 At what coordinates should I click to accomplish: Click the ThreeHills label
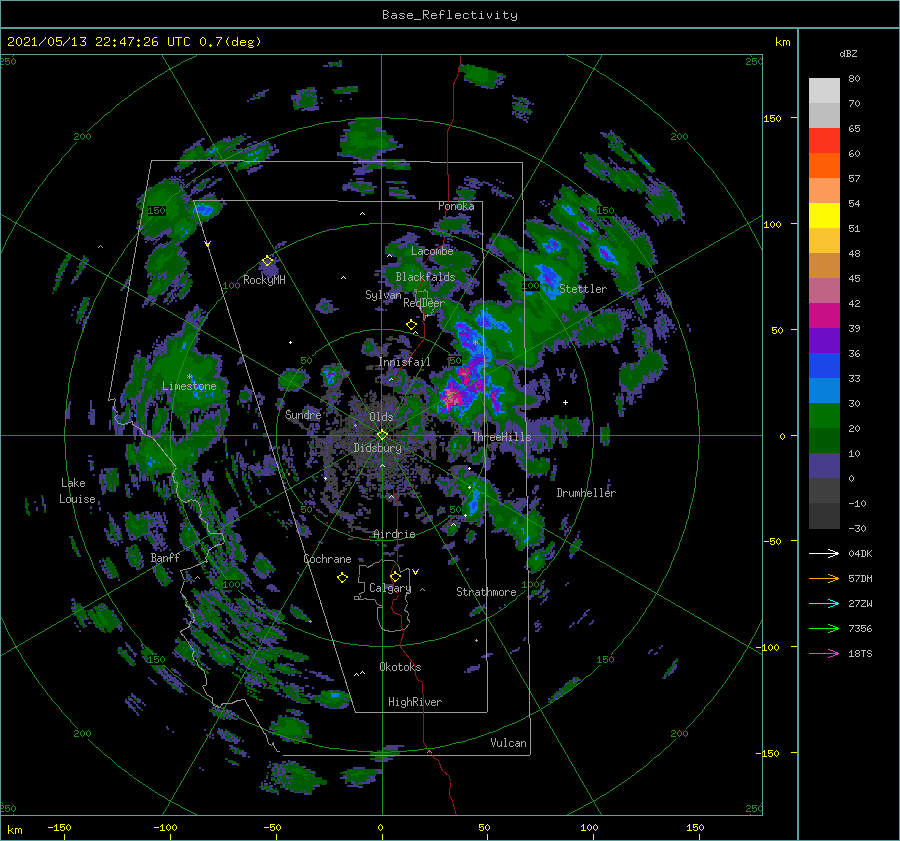tap(502, 437)
